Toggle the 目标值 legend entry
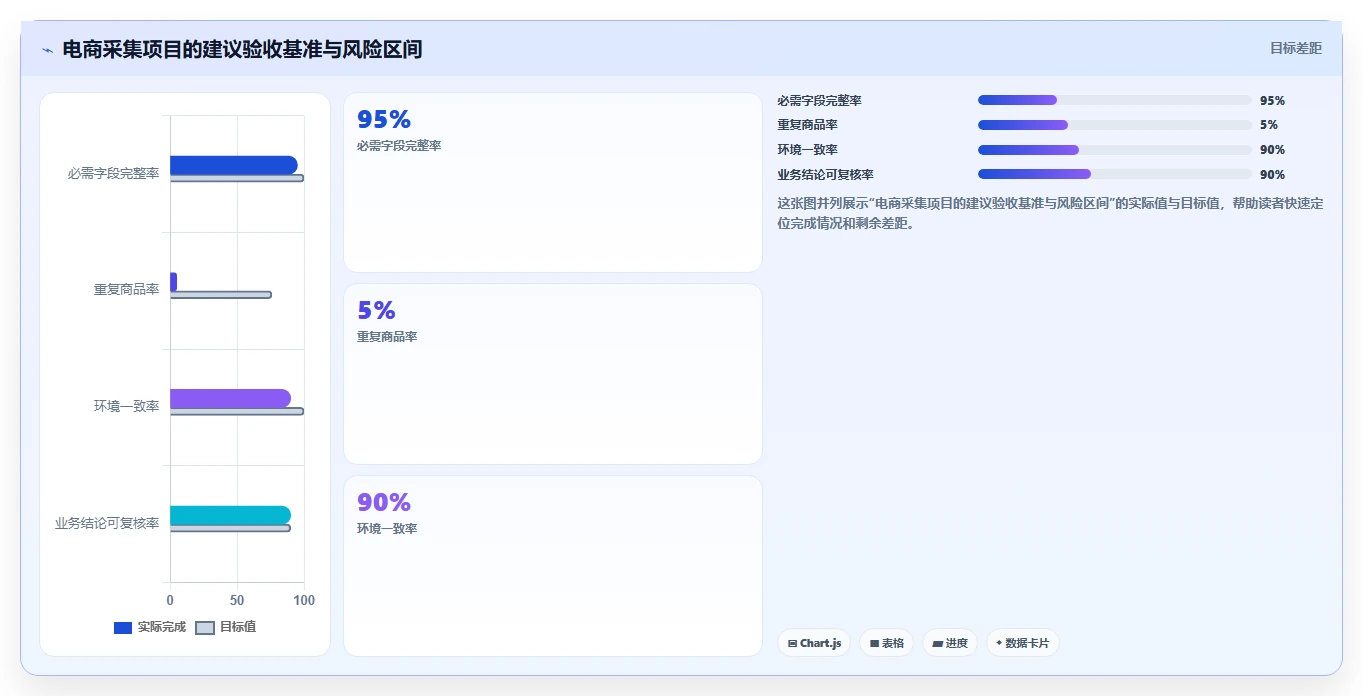Viewport: 1363px width, 696px height. tap(225, 627)
